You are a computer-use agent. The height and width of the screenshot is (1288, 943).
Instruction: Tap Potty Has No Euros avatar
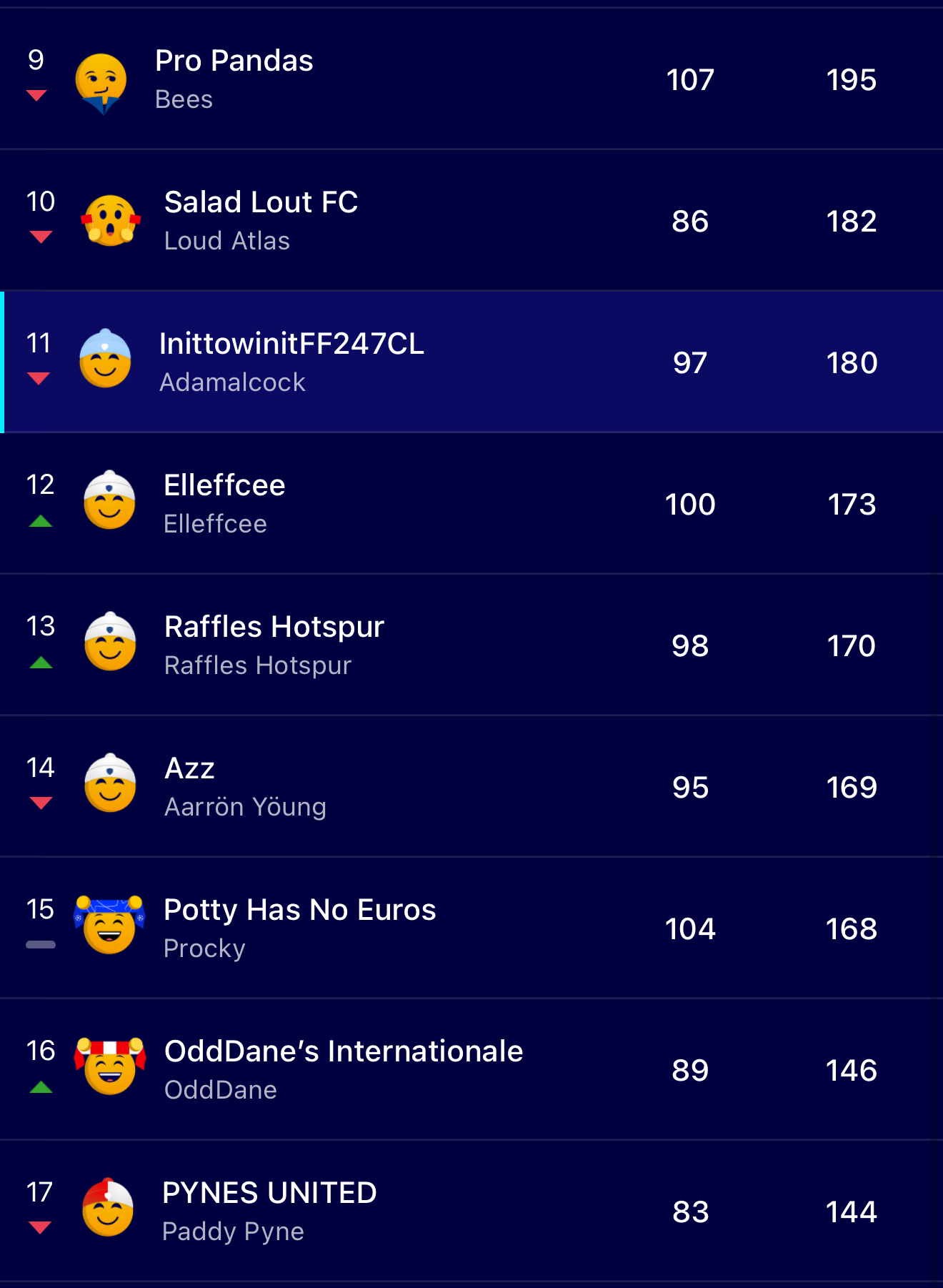(109, 925)
